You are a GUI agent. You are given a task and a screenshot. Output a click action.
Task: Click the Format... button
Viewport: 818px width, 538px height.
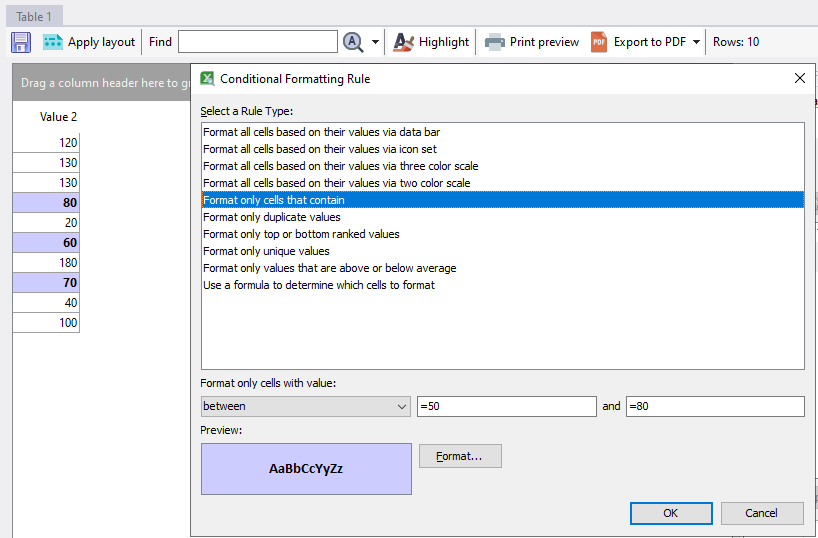click(459, 456)
